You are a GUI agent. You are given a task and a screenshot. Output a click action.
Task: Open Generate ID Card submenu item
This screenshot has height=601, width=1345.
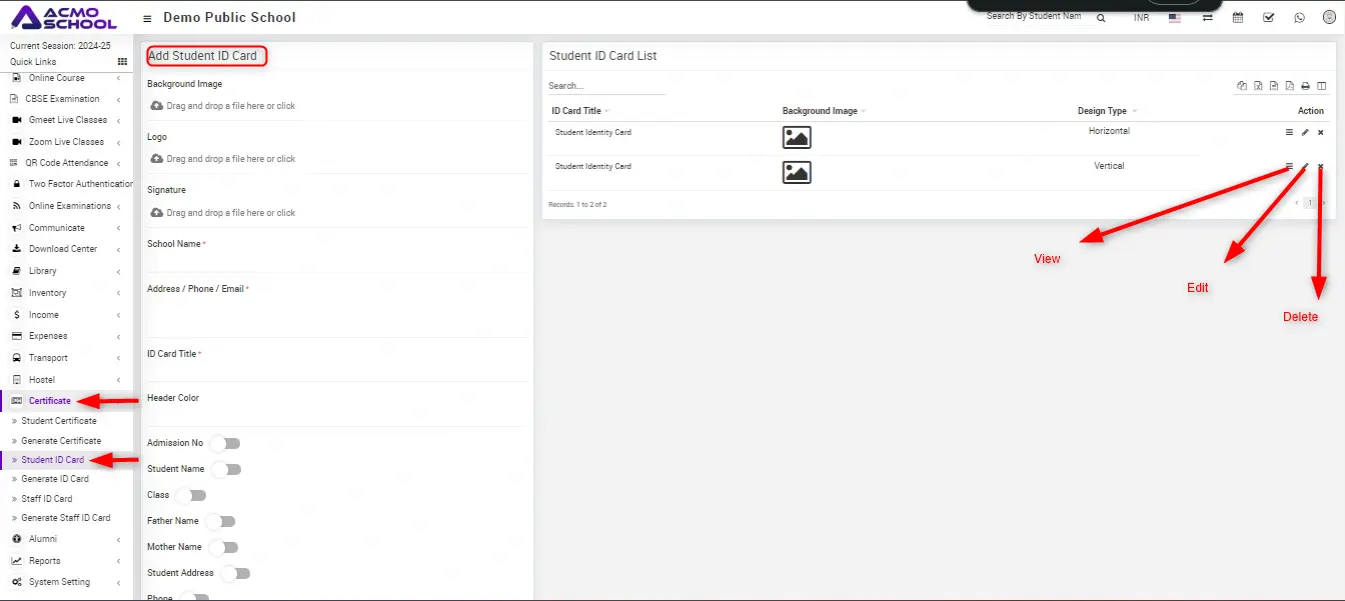(x=55, y=479)
